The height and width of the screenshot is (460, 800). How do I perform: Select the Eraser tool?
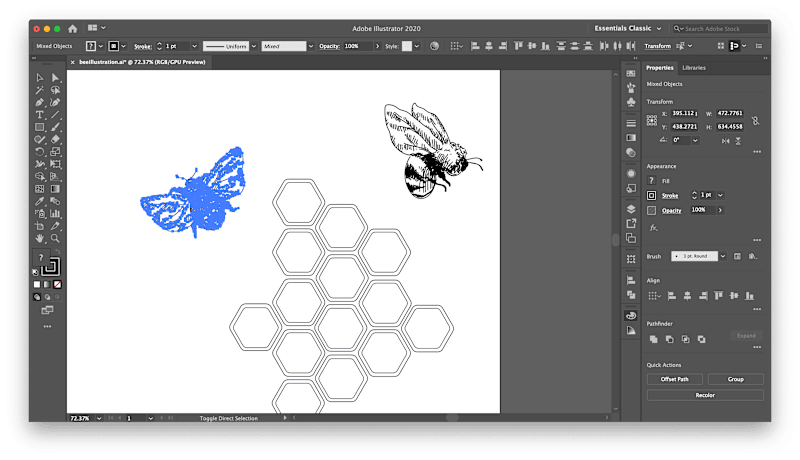[56, 139]
